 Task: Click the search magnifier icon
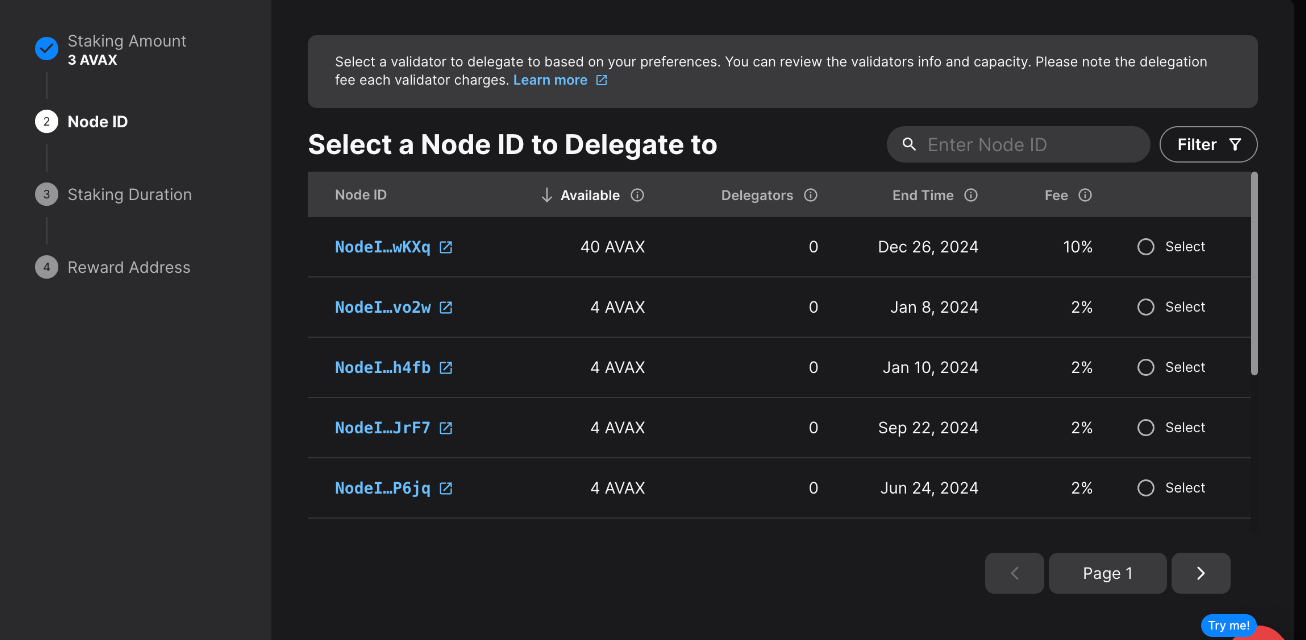(x=909, y=144)
